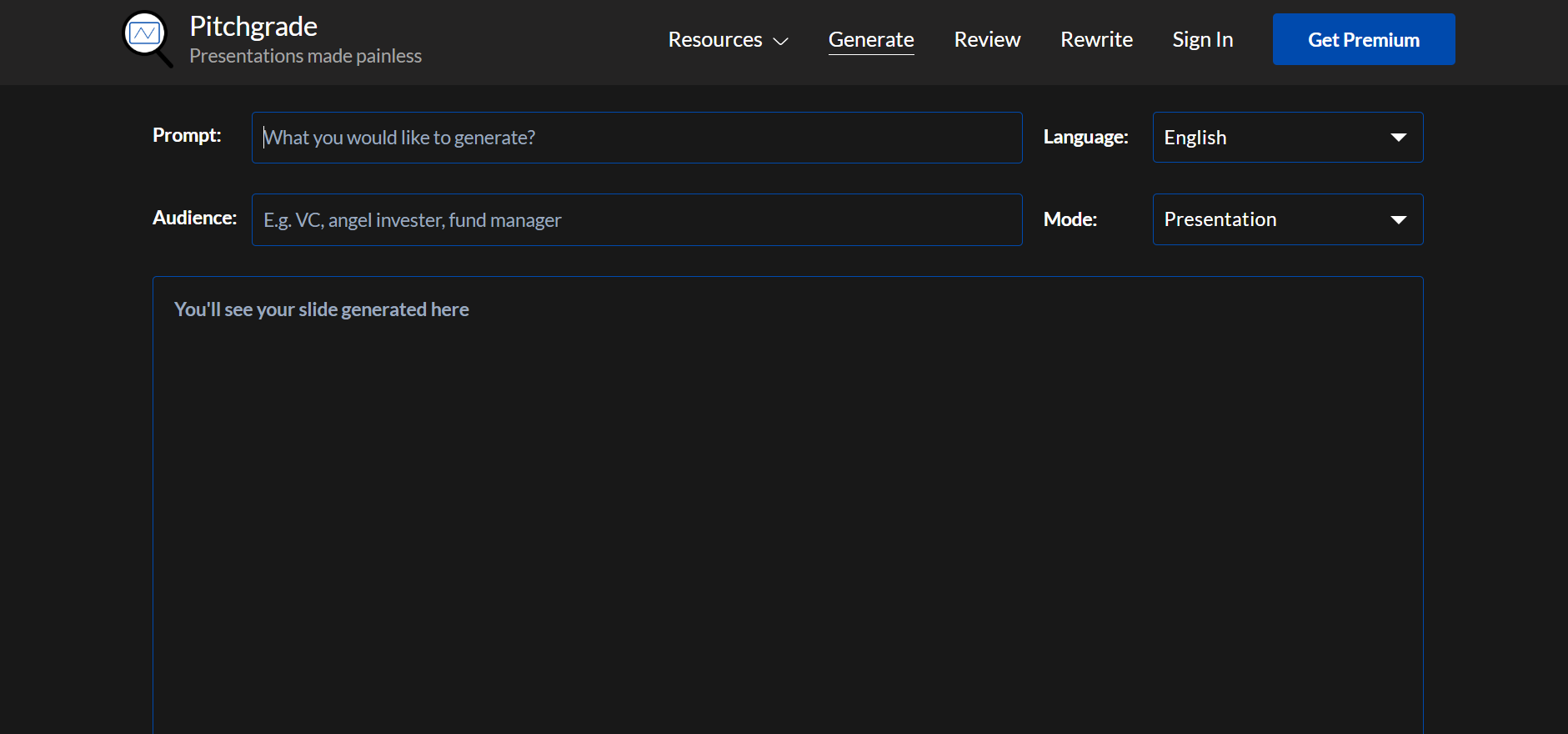Open the Review page

pos(987,40)
